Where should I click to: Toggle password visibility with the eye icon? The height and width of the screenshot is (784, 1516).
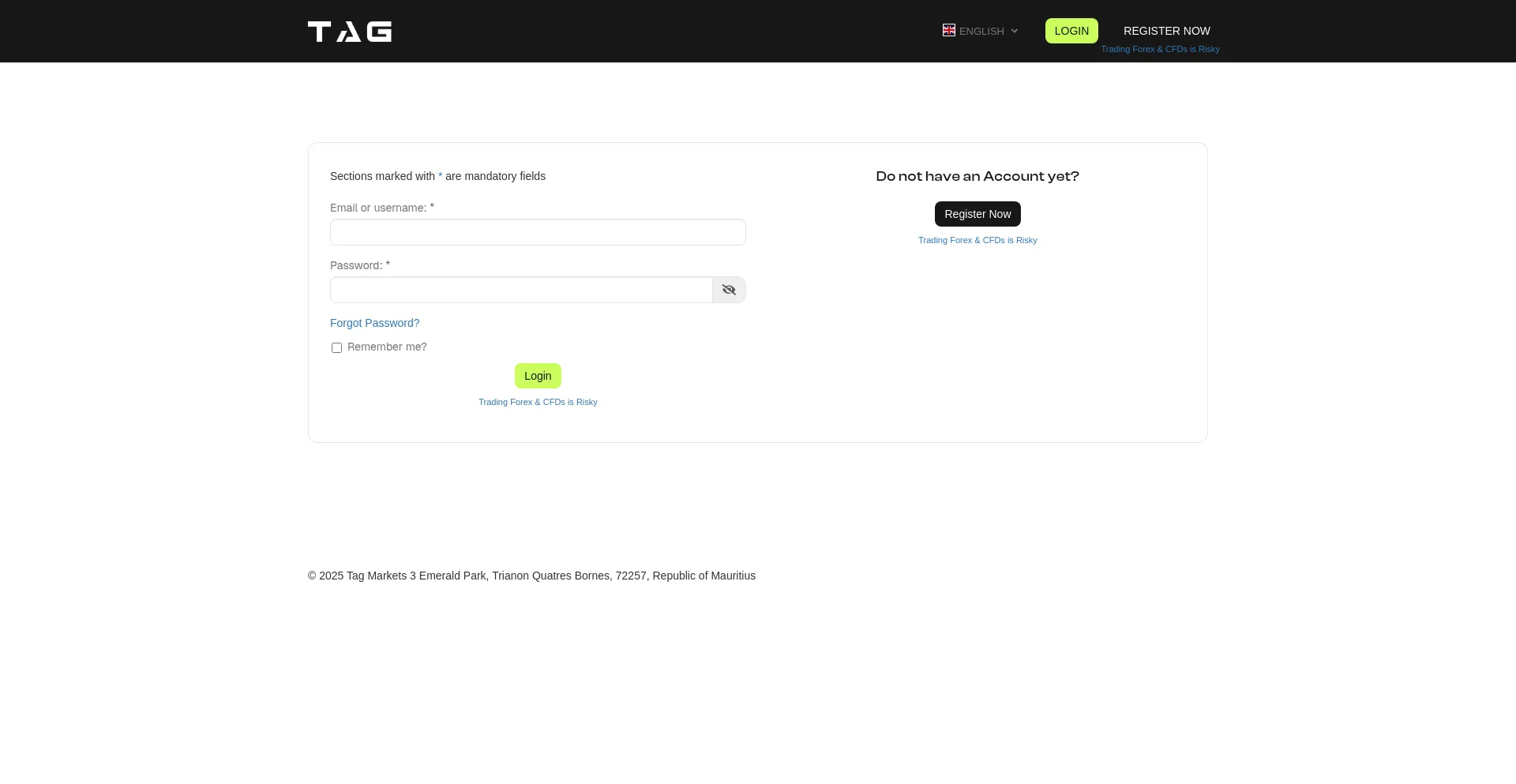point(729,290)
